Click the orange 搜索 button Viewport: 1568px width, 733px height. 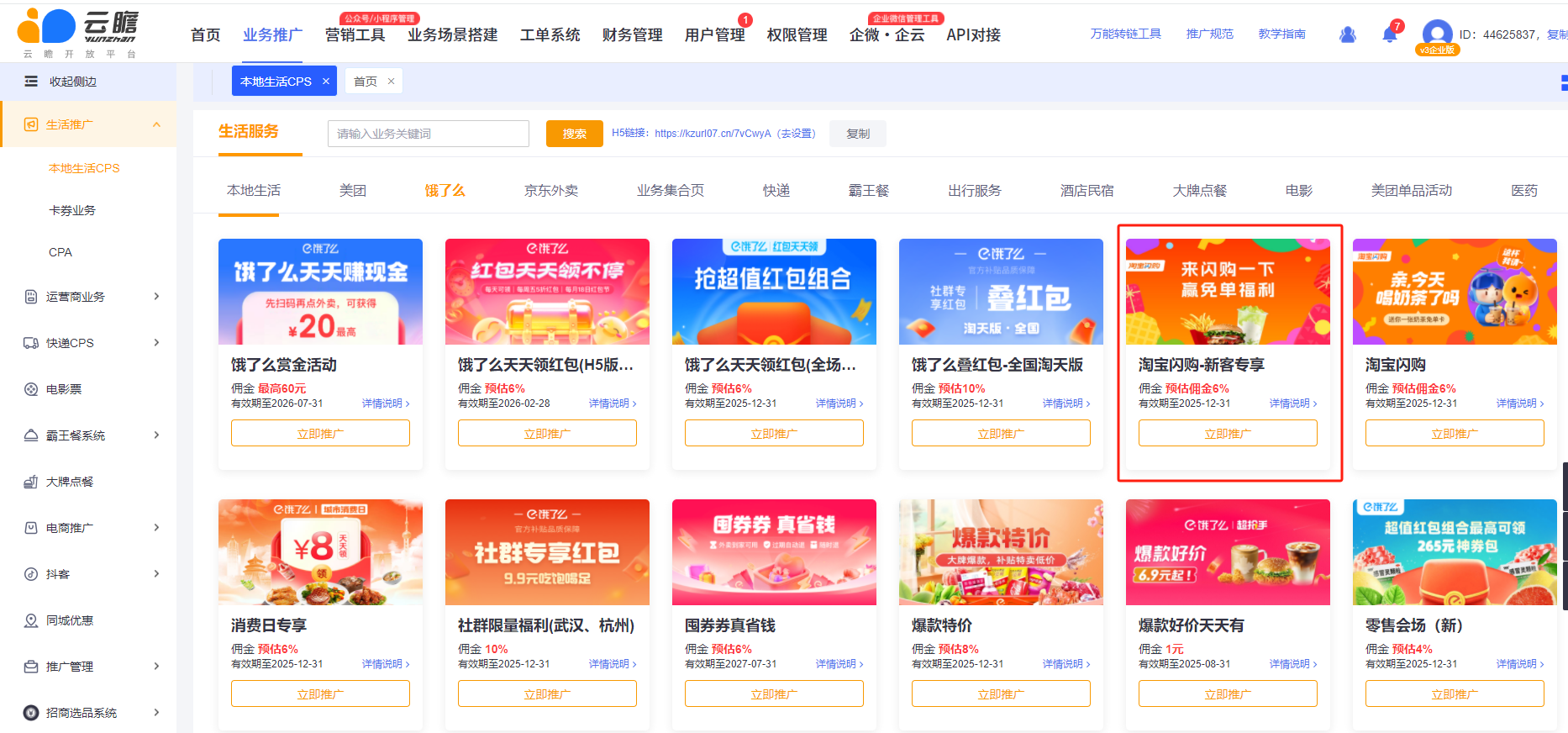point(575,134)
